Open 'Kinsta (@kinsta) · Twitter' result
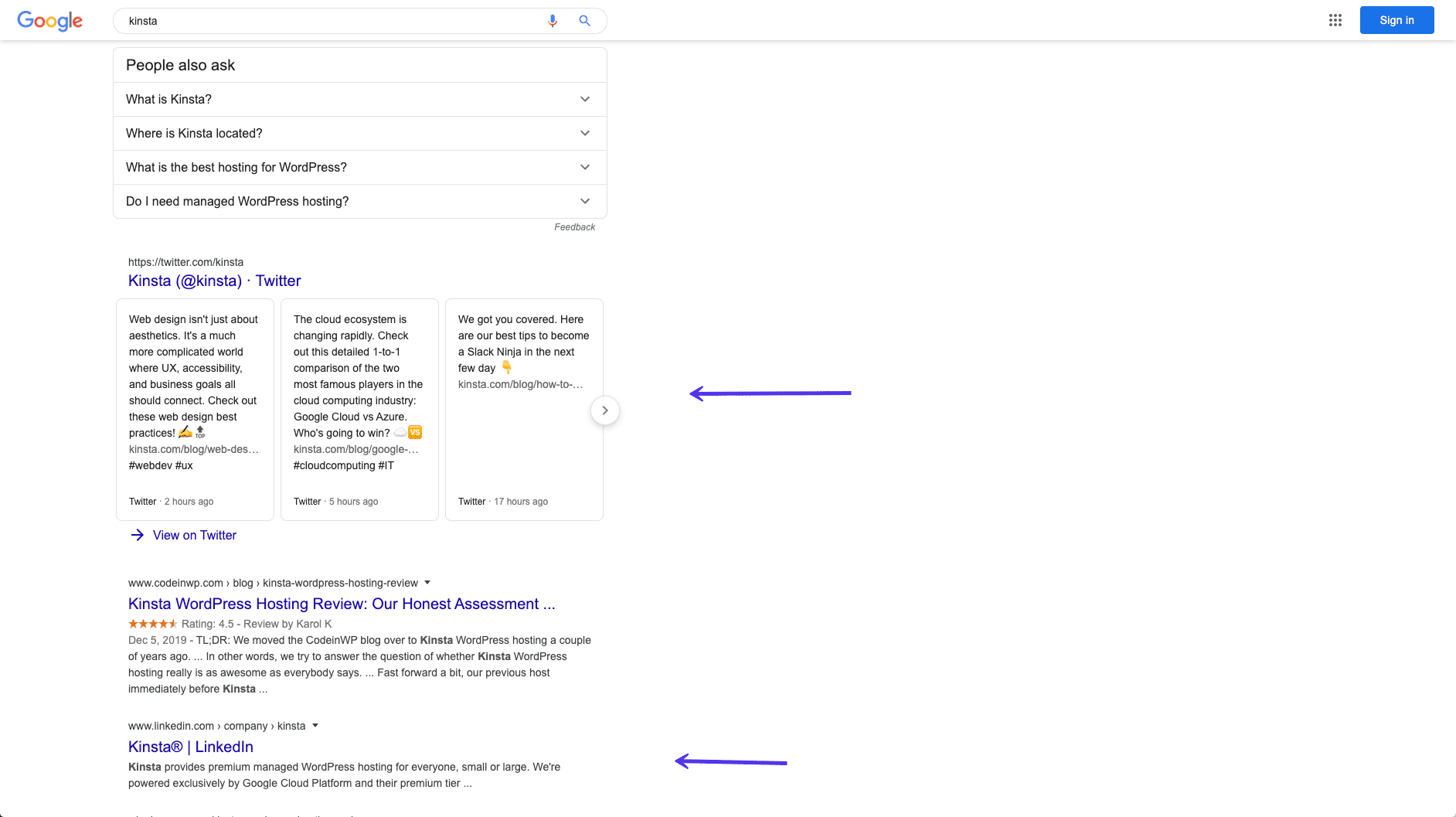 (x=214, y=281)
